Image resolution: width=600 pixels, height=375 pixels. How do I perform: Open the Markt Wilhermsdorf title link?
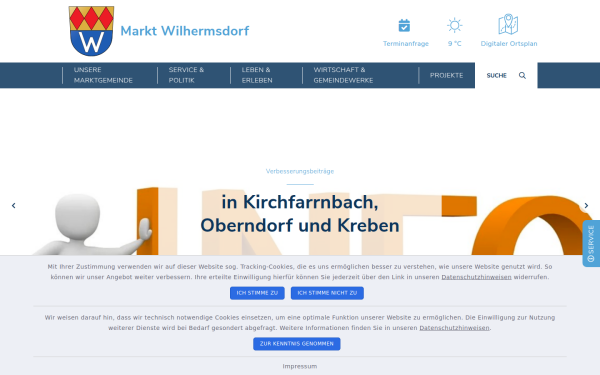coord(184,31)
